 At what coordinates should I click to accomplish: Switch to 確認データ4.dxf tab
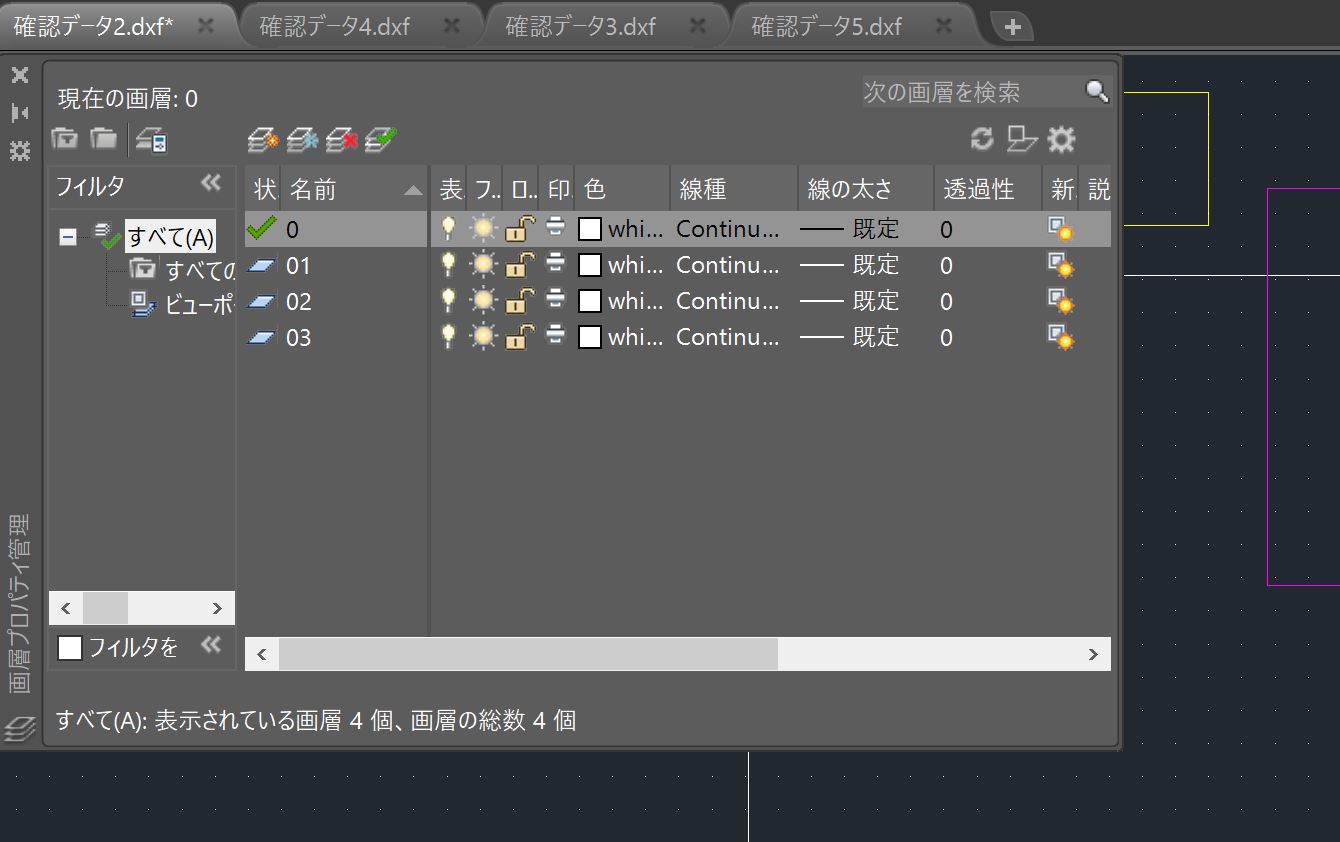coord(334,26)
